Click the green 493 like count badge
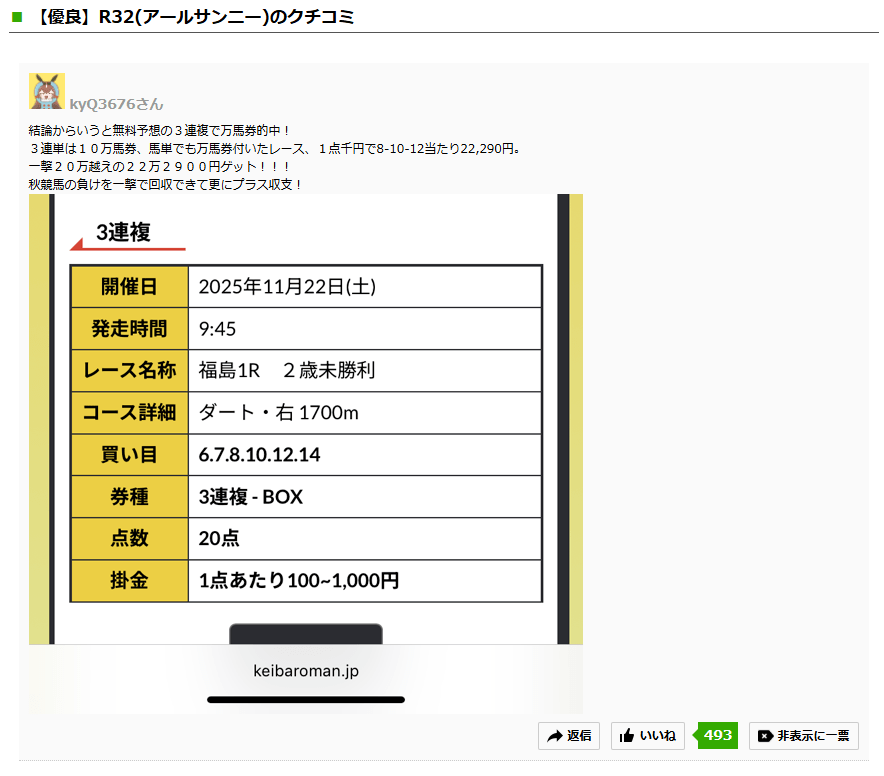884x776 pixels. click(717, 735)
